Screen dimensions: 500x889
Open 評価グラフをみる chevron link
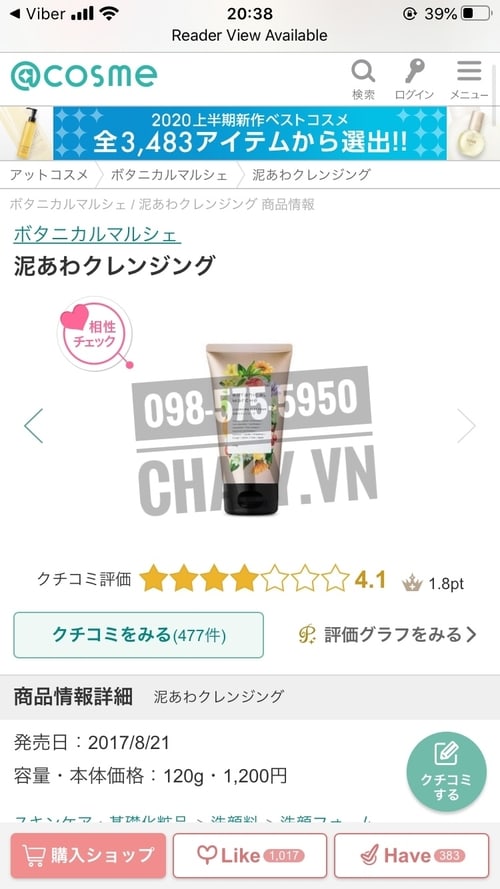pyautogui.click(x=388, y=634)
